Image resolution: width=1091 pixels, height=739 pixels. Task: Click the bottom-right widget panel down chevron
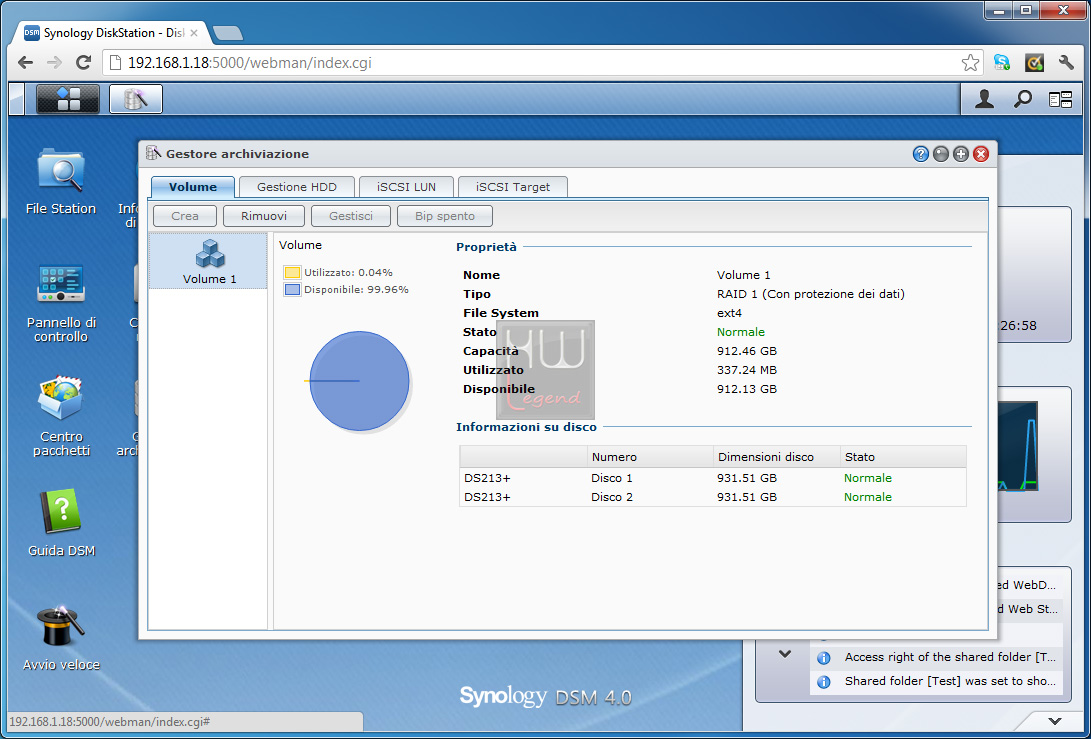point(1055,721)
